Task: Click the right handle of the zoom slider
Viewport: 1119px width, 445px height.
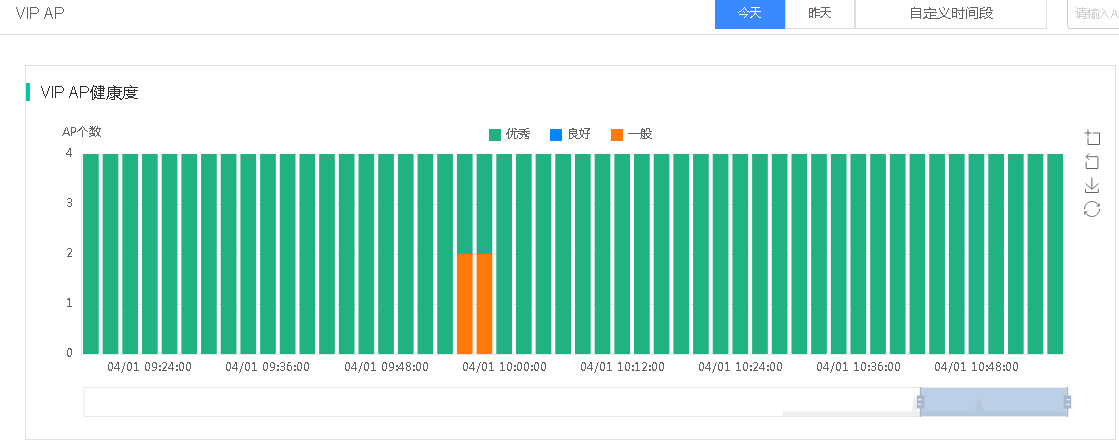Action: pyautogui.click(x=1068, y=402)
